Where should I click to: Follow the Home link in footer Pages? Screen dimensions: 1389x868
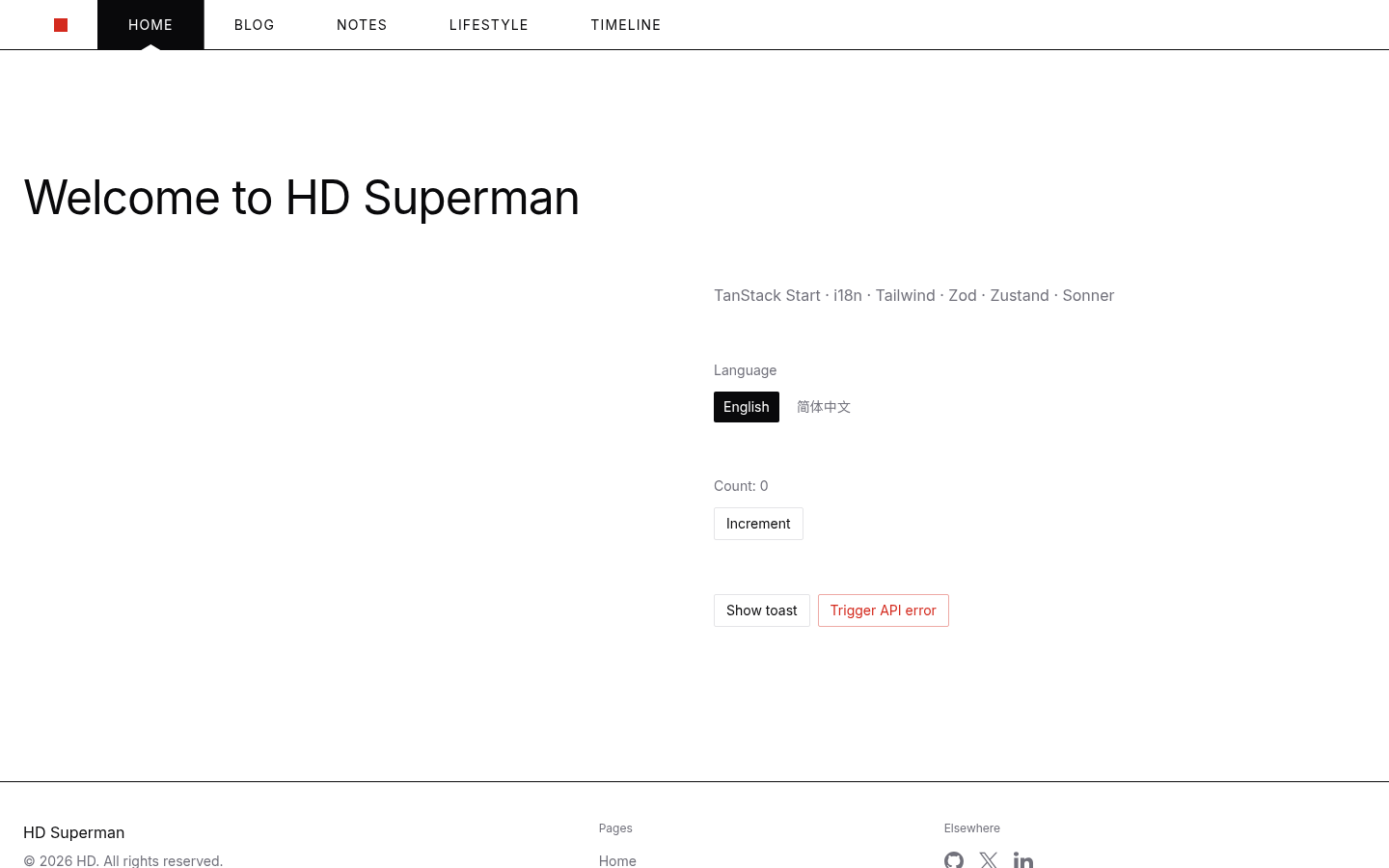[x=617, y=860]
